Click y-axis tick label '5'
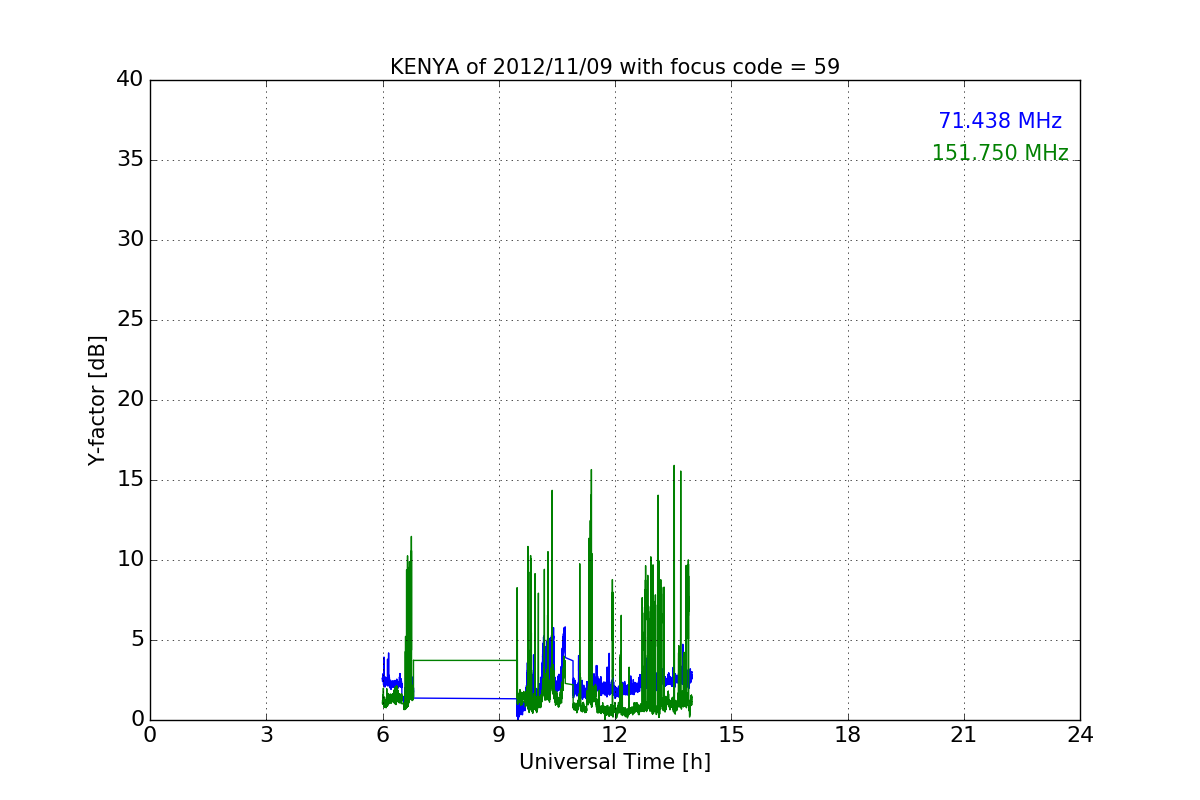The width and height of the screenshot is (1200, 800). point(136,640)
